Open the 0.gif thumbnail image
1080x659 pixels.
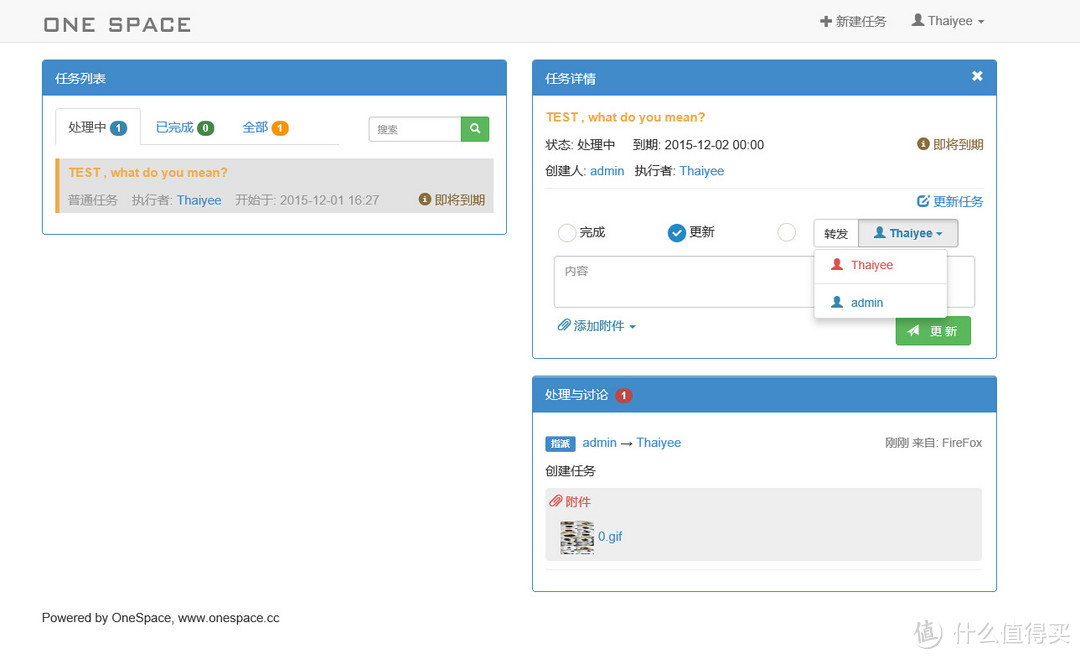click(577, 537)
